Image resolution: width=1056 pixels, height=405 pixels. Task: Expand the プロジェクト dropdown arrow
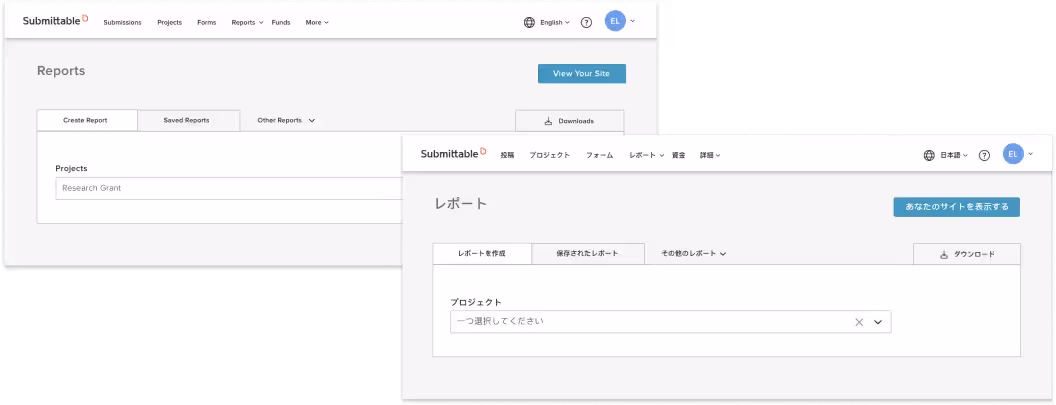point(878,322)
